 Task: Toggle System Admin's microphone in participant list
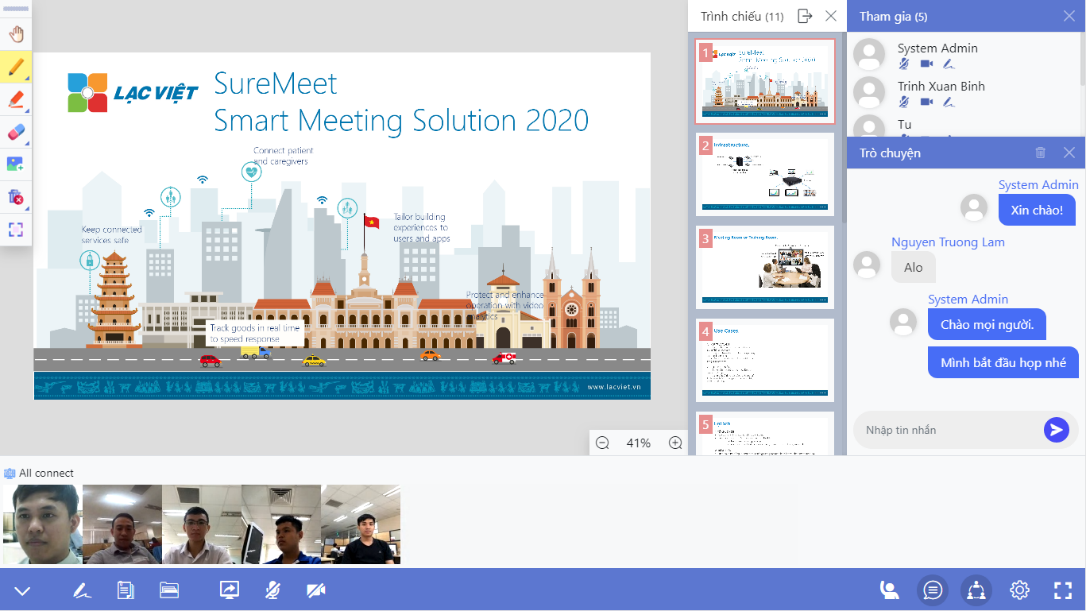click(904, 64)
